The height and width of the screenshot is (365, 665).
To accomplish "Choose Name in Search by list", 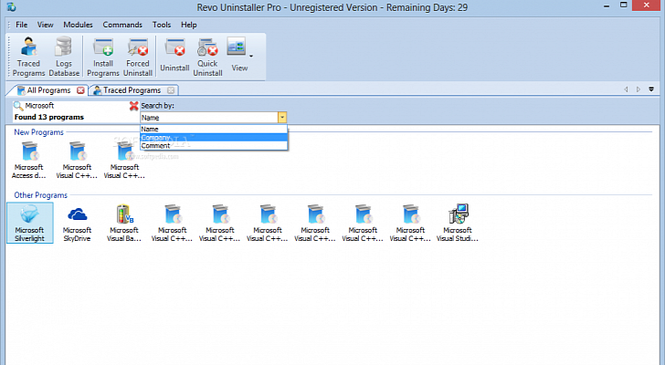I will click(x=214, y=129).
